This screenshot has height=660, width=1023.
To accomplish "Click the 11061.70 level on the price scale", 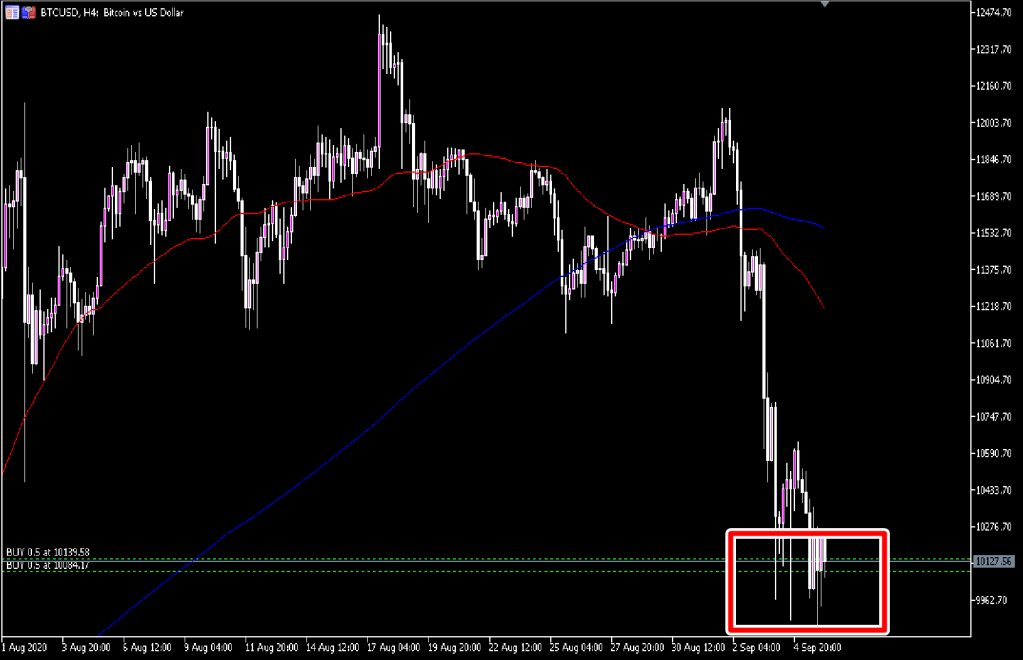I will [x=996, y=343].
